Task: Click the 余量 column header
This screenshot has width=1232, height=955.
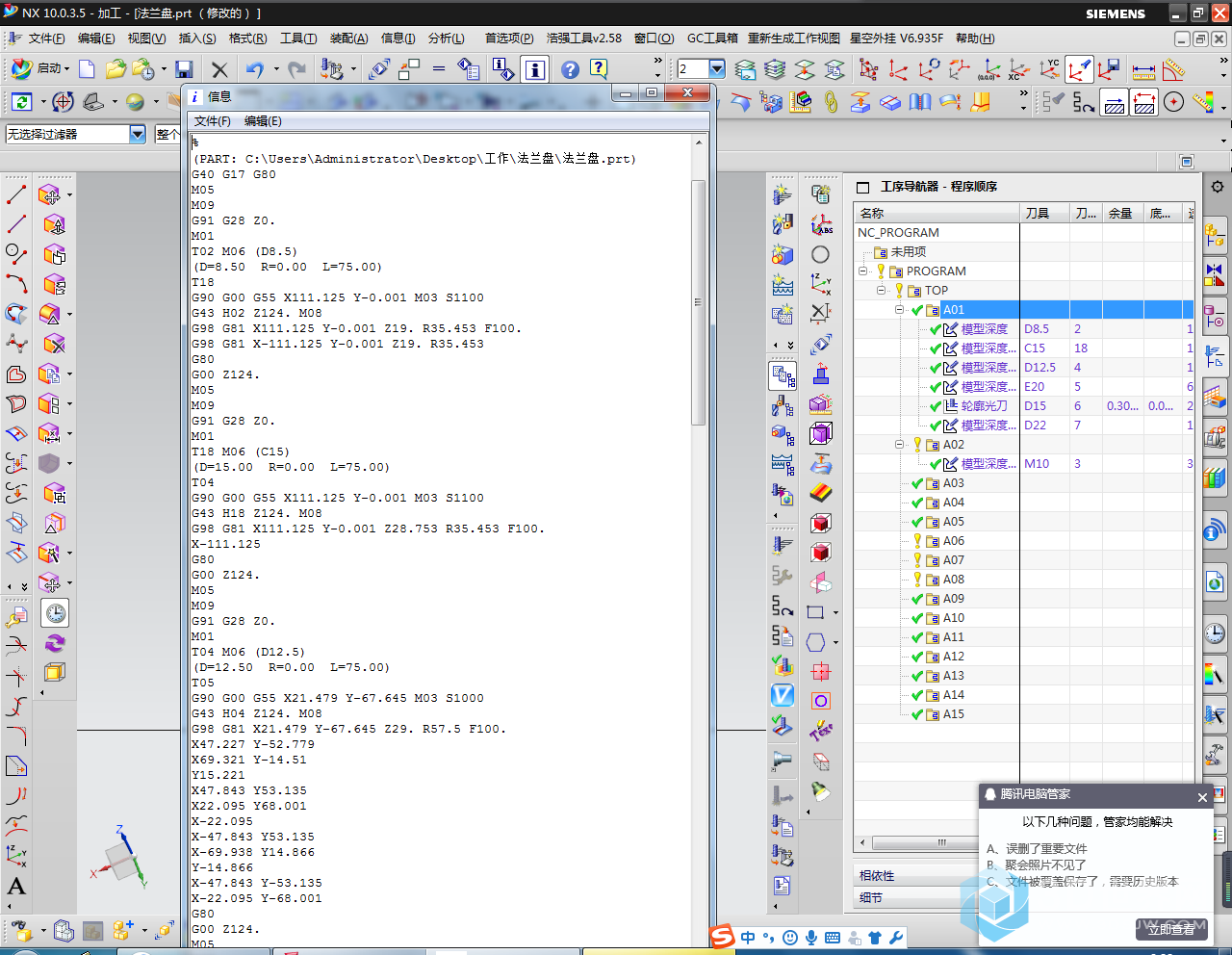Action: pyautogui.click(x=1123, y=213)
